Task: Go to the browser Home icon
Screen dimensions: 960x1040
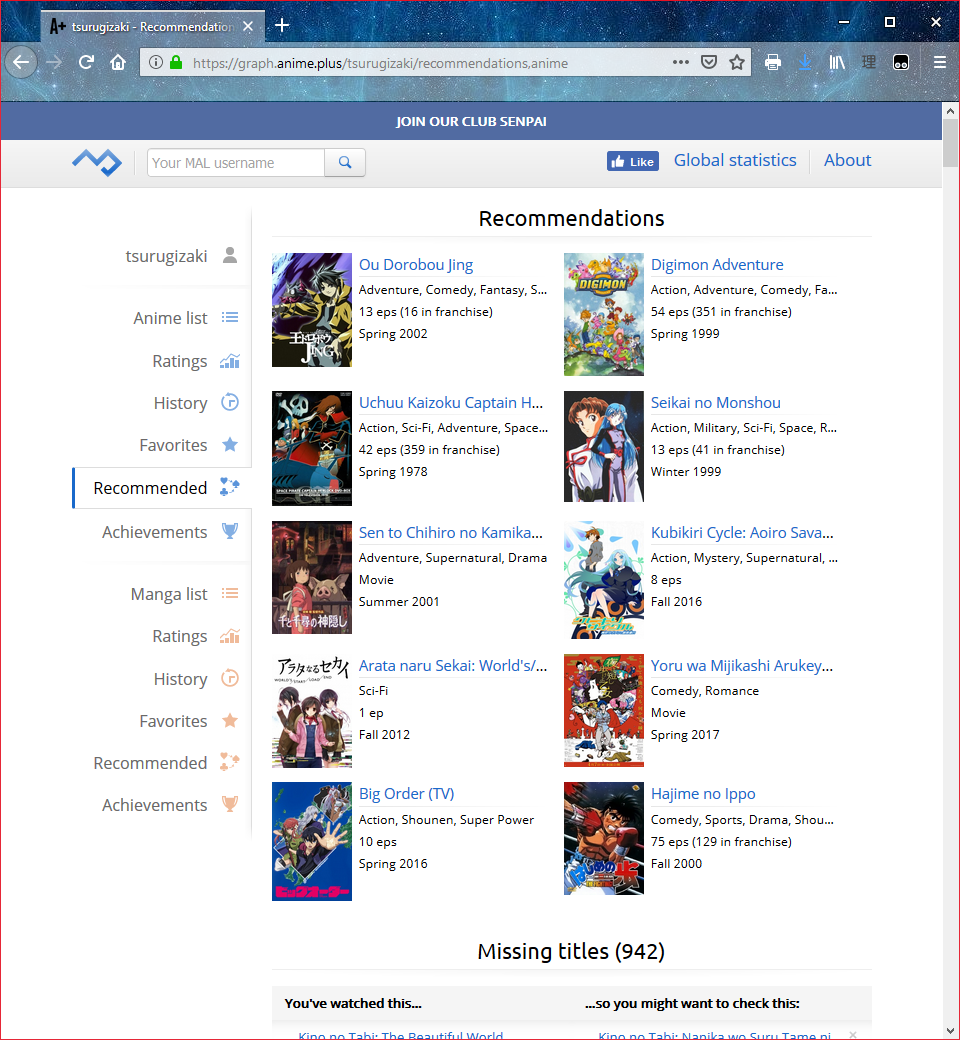Action: tap(118, 62)
